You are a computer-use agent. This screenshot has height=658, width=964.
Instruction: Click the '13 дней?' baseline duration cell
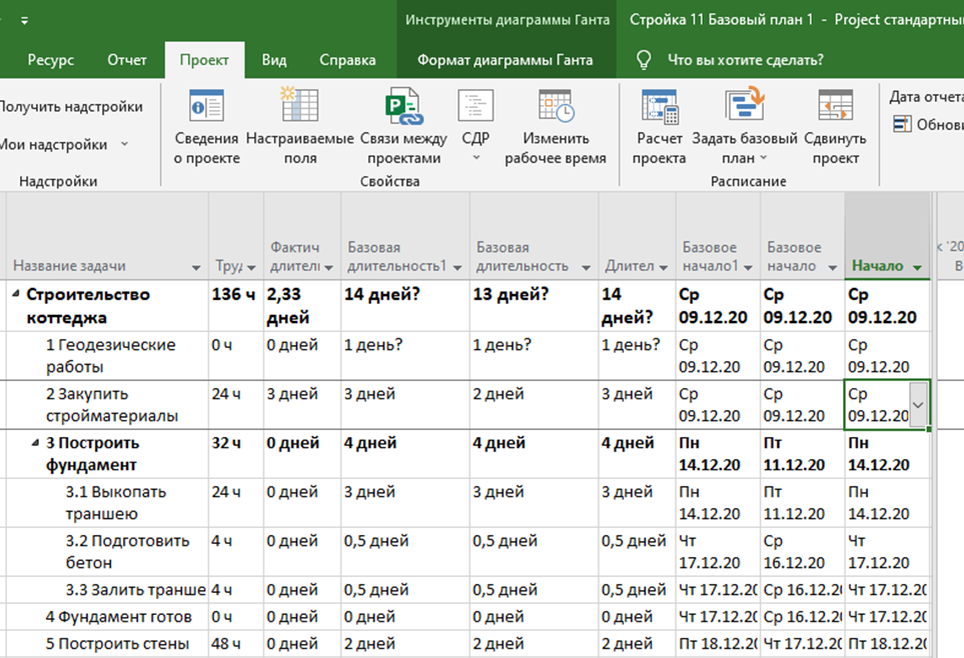(534, 306)
